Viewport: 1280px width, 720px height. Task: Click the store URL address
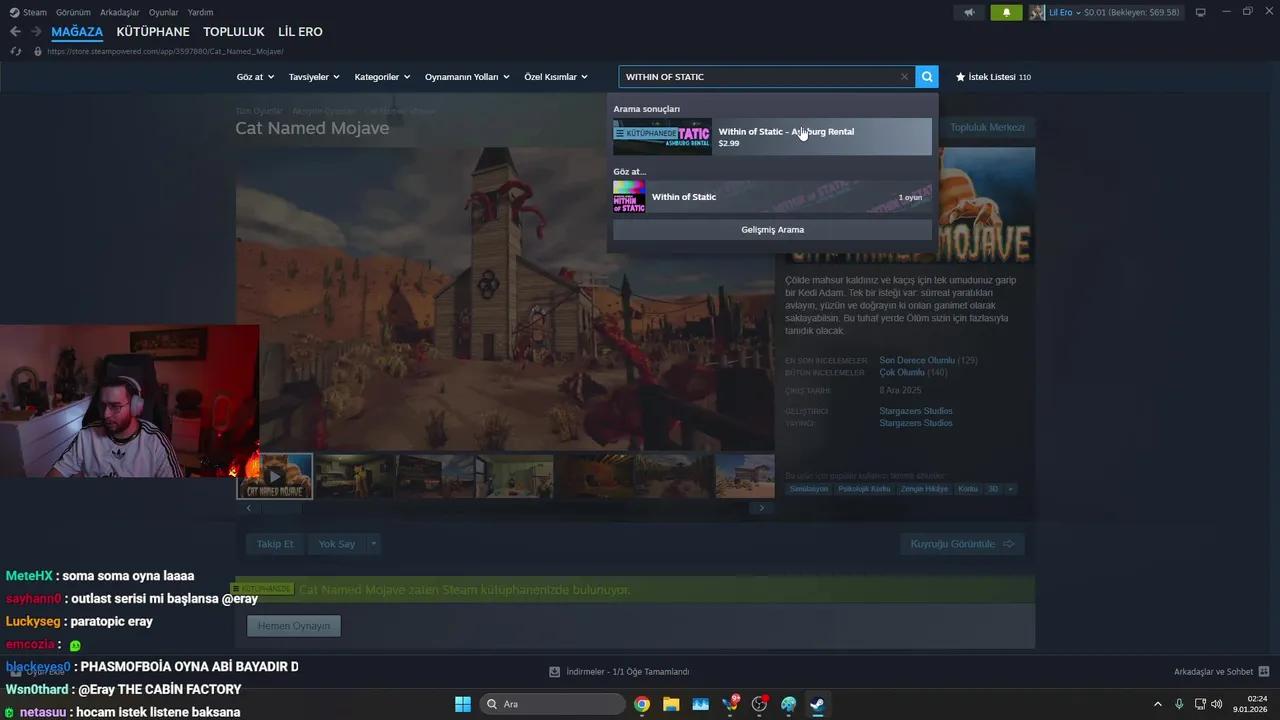(166, 51)
